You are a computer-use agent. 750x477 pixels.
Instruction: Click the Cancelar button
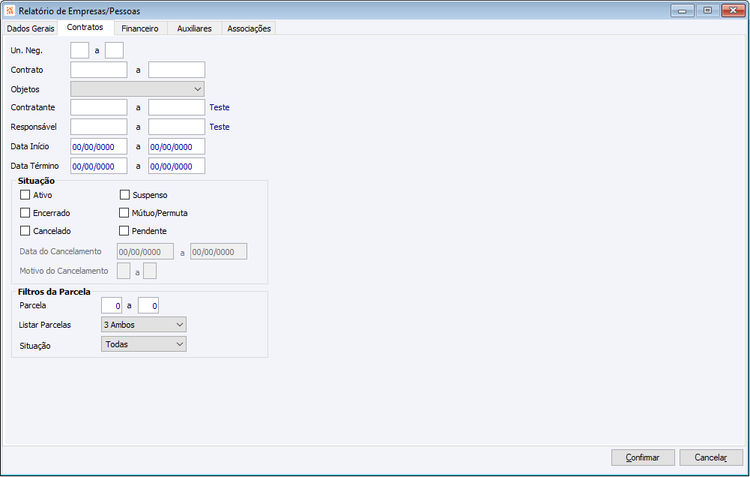coord(711,457)
